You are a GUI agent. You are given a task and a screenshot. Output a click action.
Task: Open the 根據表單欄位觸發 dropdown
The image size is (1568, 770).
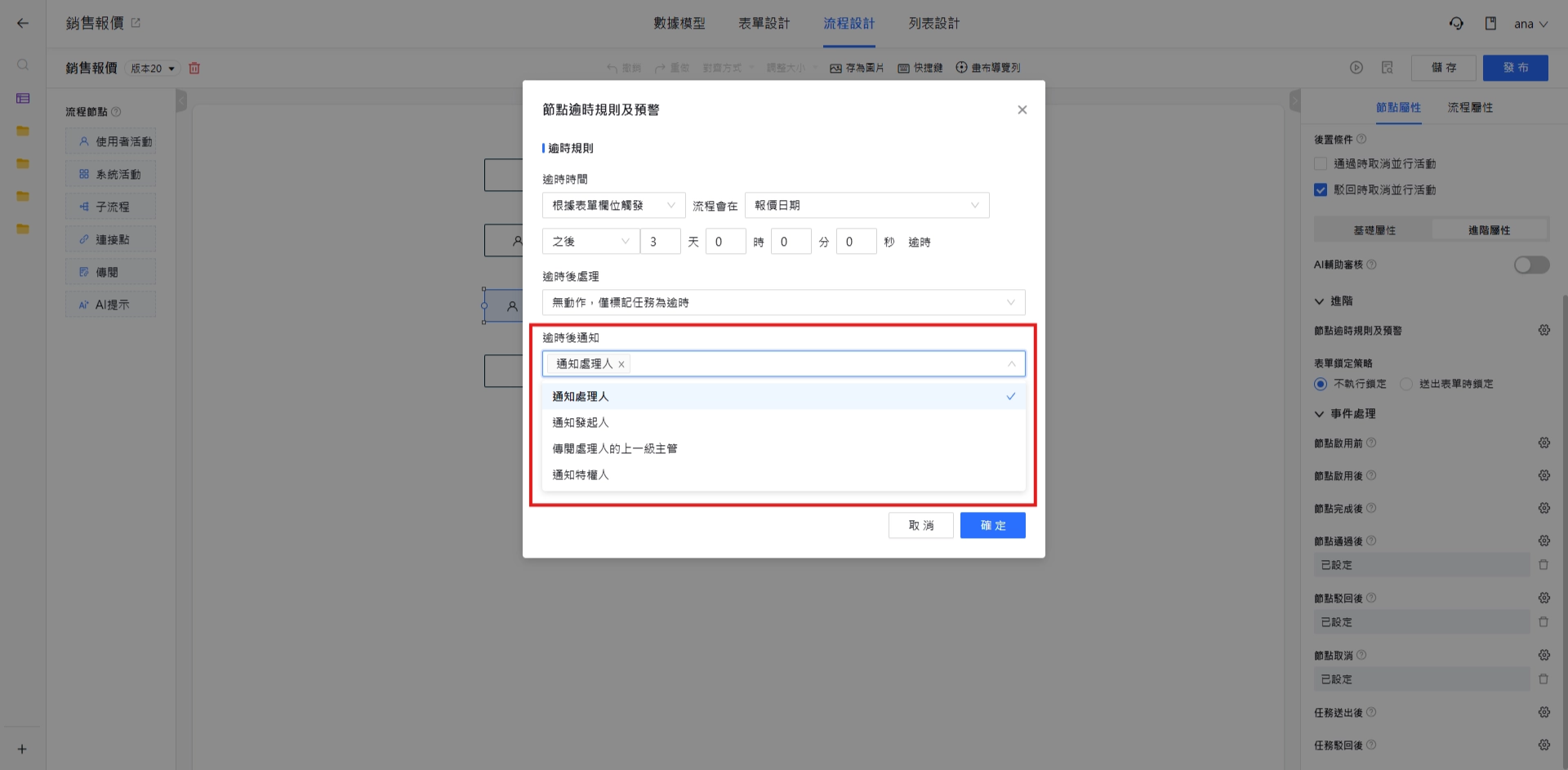pos(614,206)
